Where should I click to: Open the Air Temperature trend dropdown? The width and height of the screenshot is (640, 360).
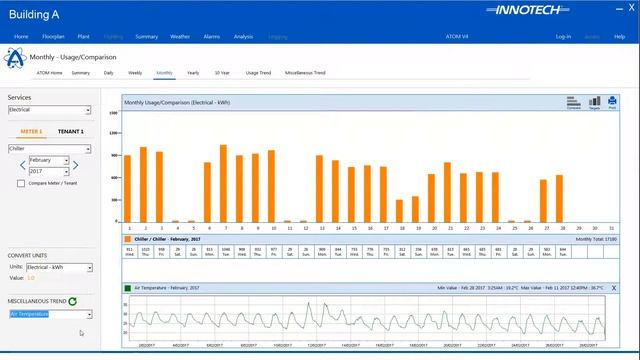pos(51,314)
